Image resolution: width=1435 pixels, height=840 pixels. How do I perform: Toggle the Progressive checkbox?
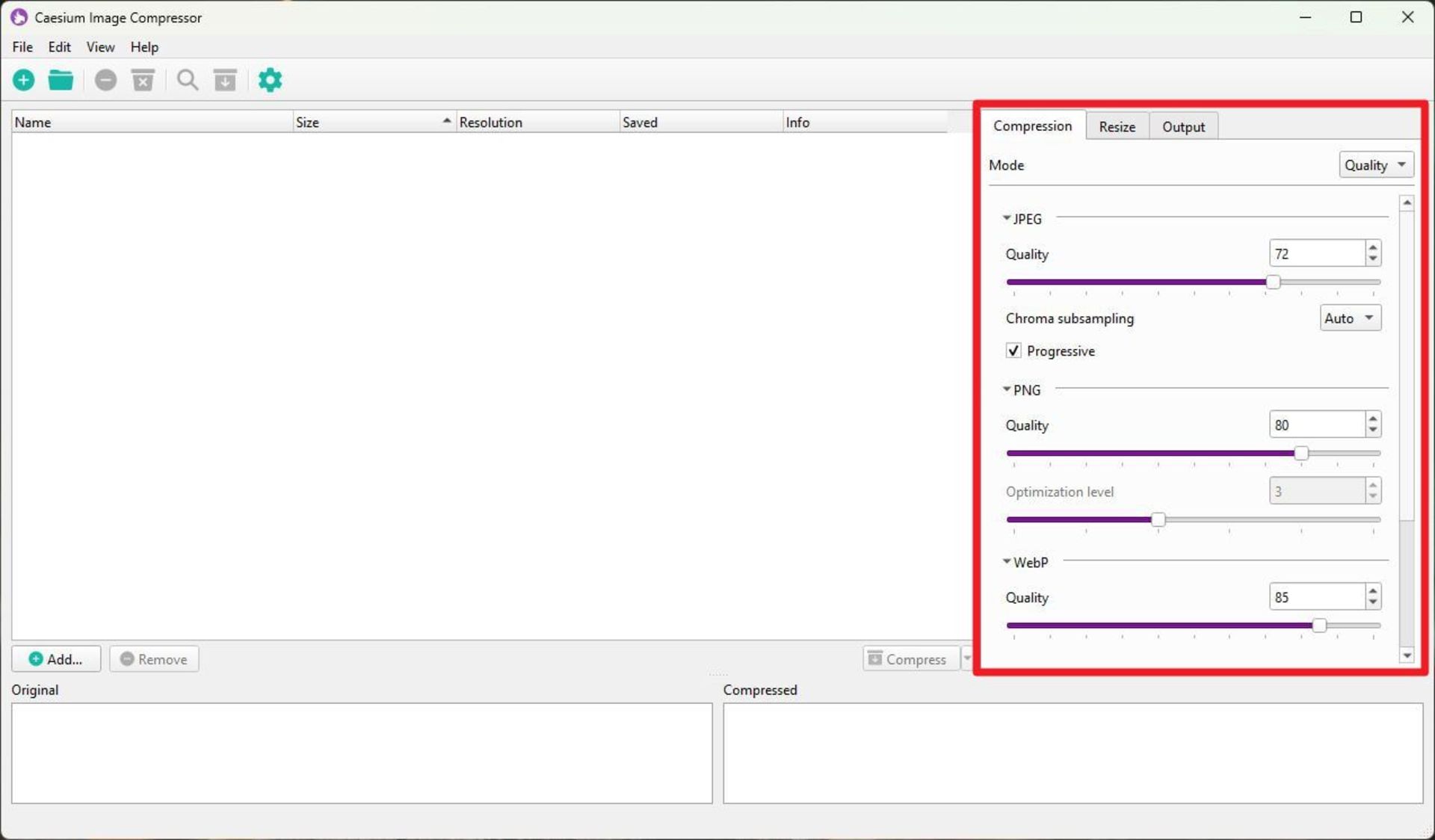1013,350
